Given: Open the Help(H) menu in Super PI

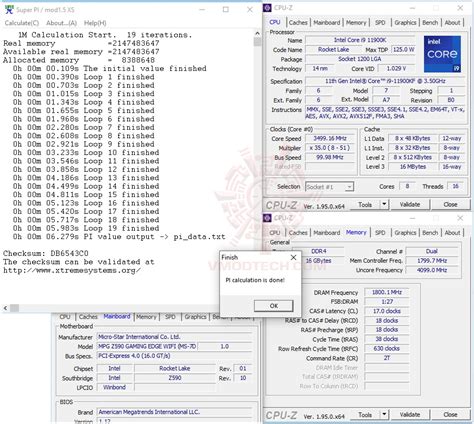Looking at the screenshot, I should coord(95,23).
